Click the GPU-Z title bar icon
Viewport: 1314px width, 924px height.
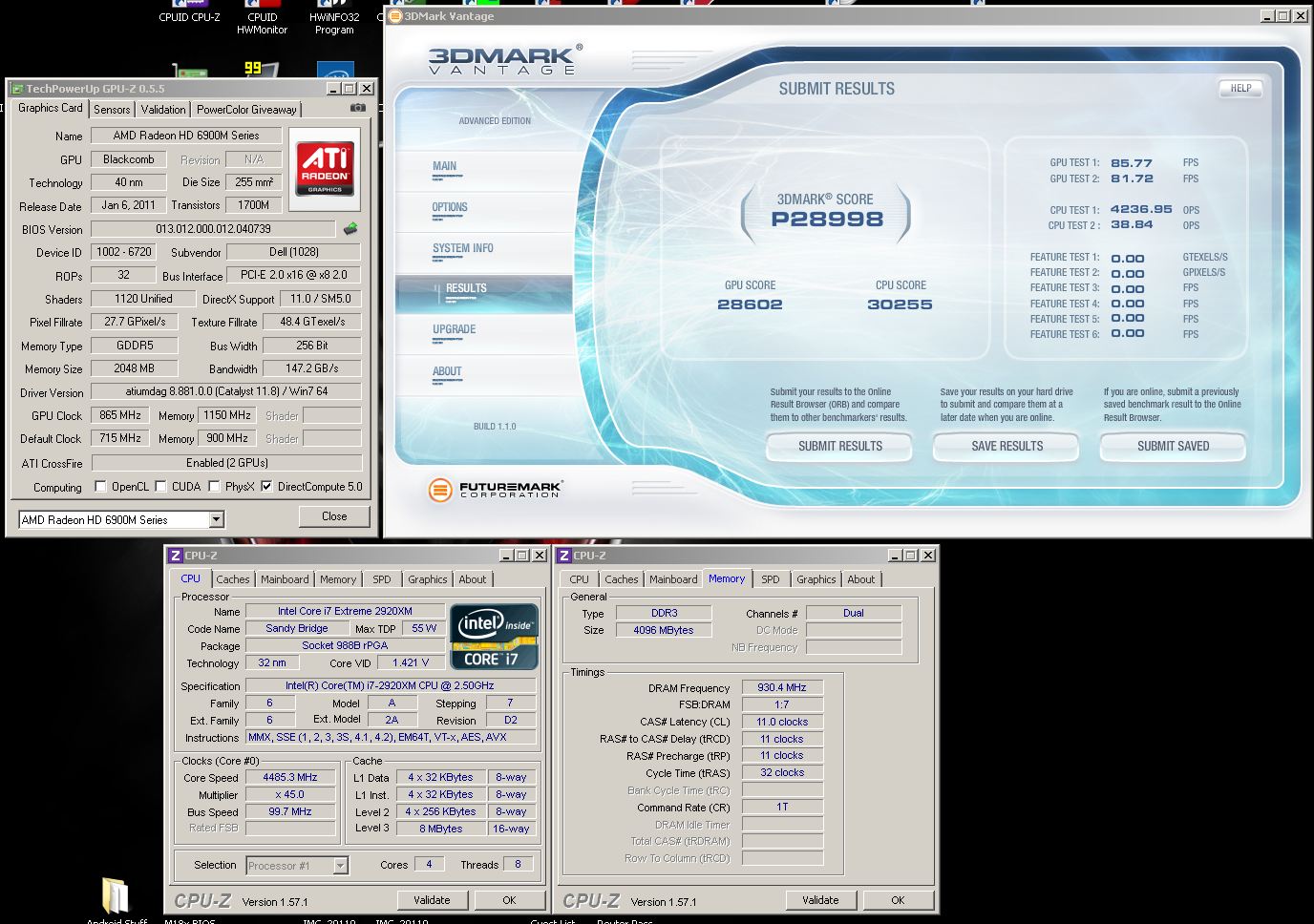(x=17, y=88)
